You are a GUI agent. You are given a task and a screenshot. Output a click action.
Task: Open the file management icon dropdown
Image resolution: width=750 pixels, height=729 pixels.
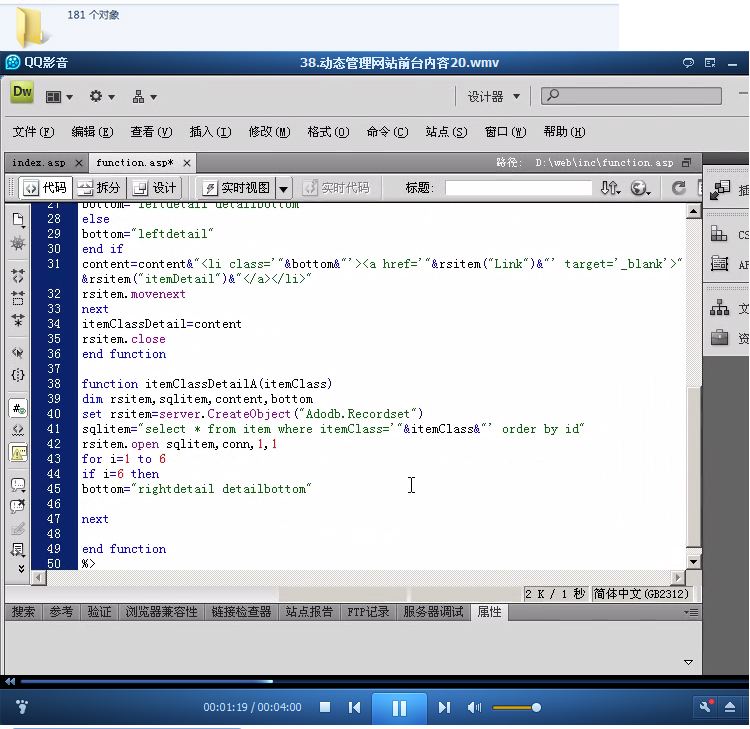pyautogui.click(x=611, y=188)
